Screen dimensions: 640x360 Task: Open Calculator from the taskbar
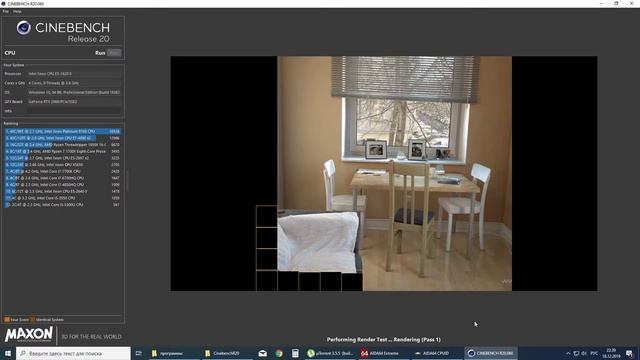point(295,353)
